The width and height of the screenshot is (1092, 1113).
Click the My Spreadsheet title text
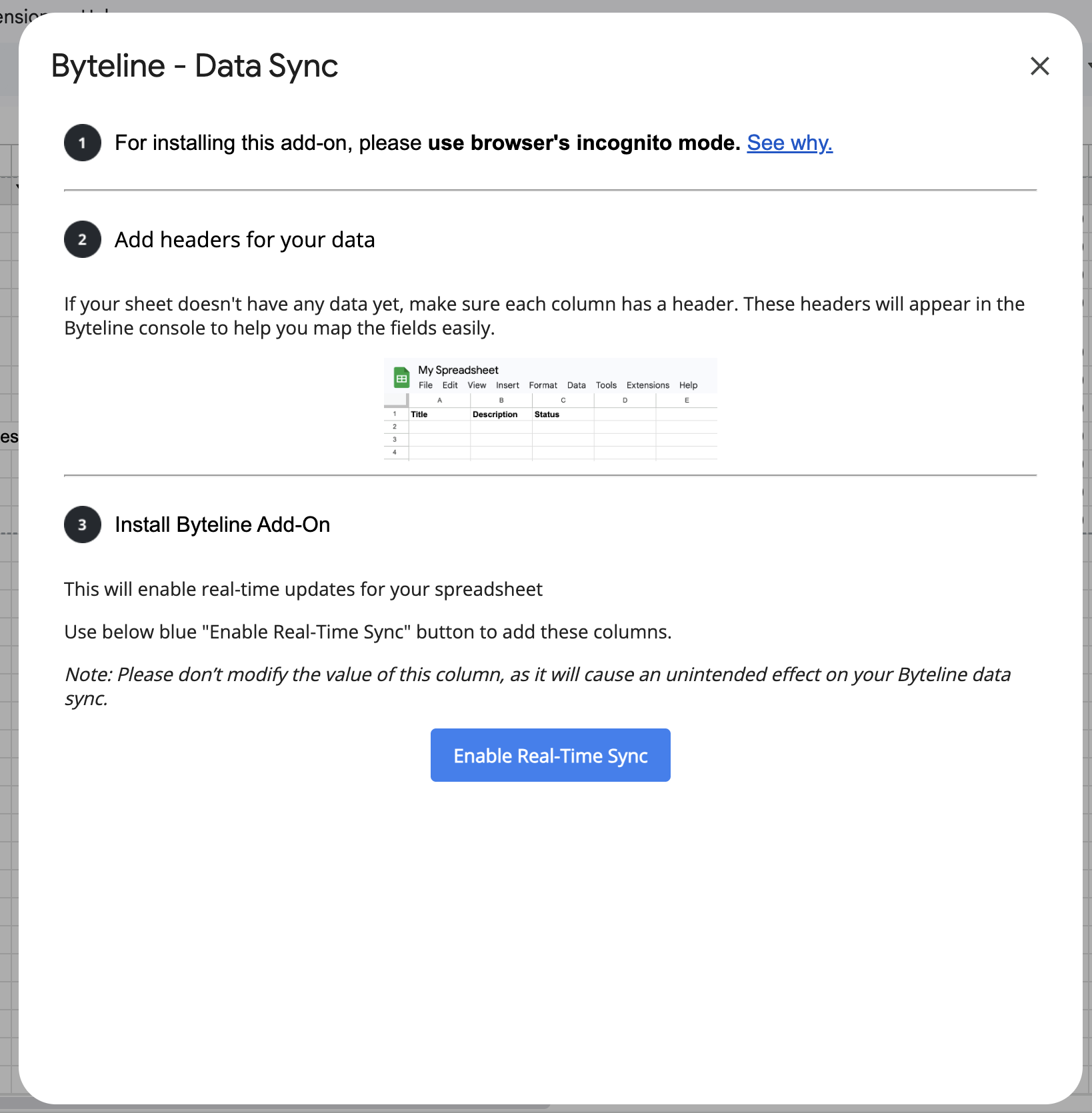tap(458, 370)
